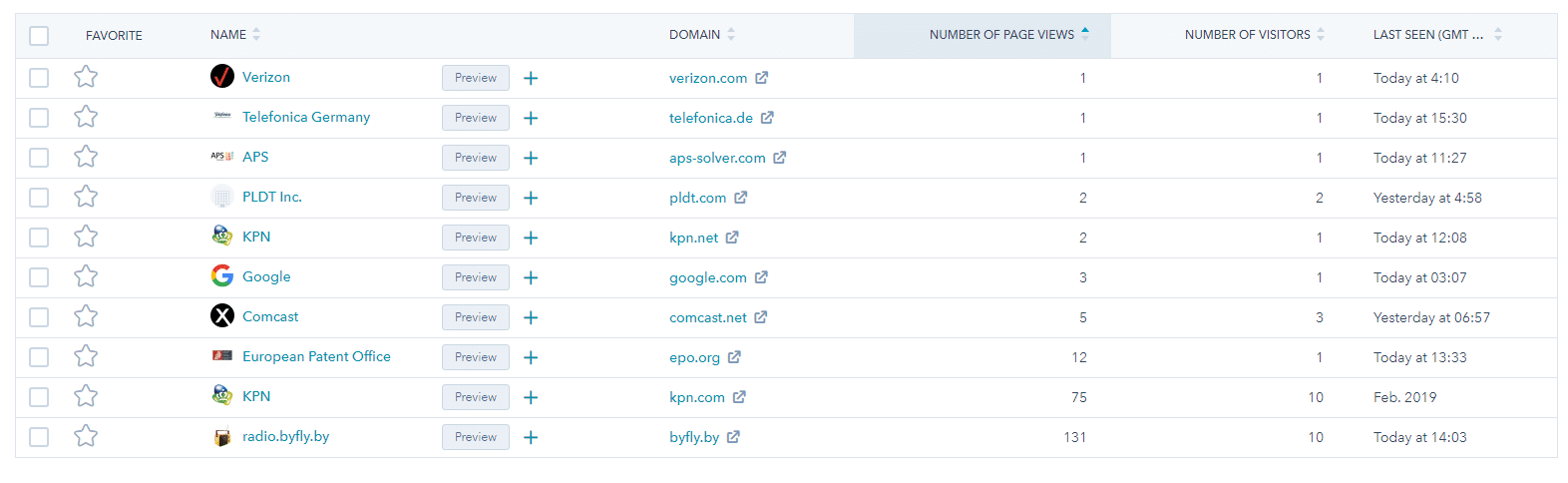Add Verizon using the plus icon
The image size is (1568, 483).
click(531, 78)
